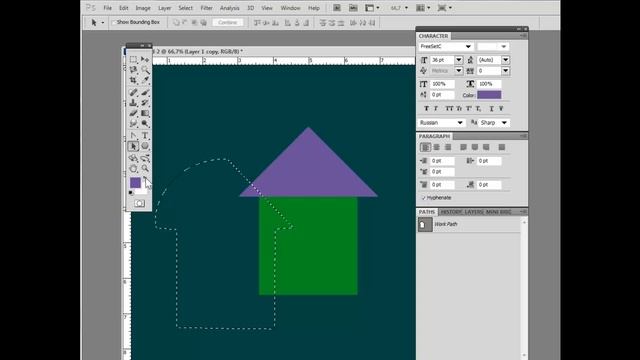This screenshot has width=640, height=360.
Task: Select the 3D Rotate tool
Action: tap(133, 158)
